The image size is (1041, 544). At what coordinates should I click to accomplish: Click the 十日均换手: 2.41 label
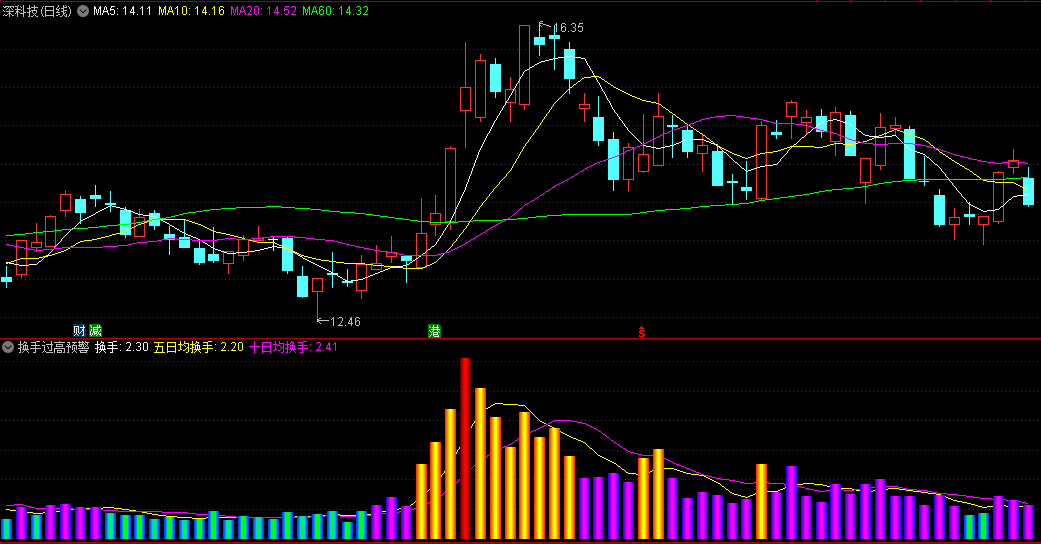[293, 347]
